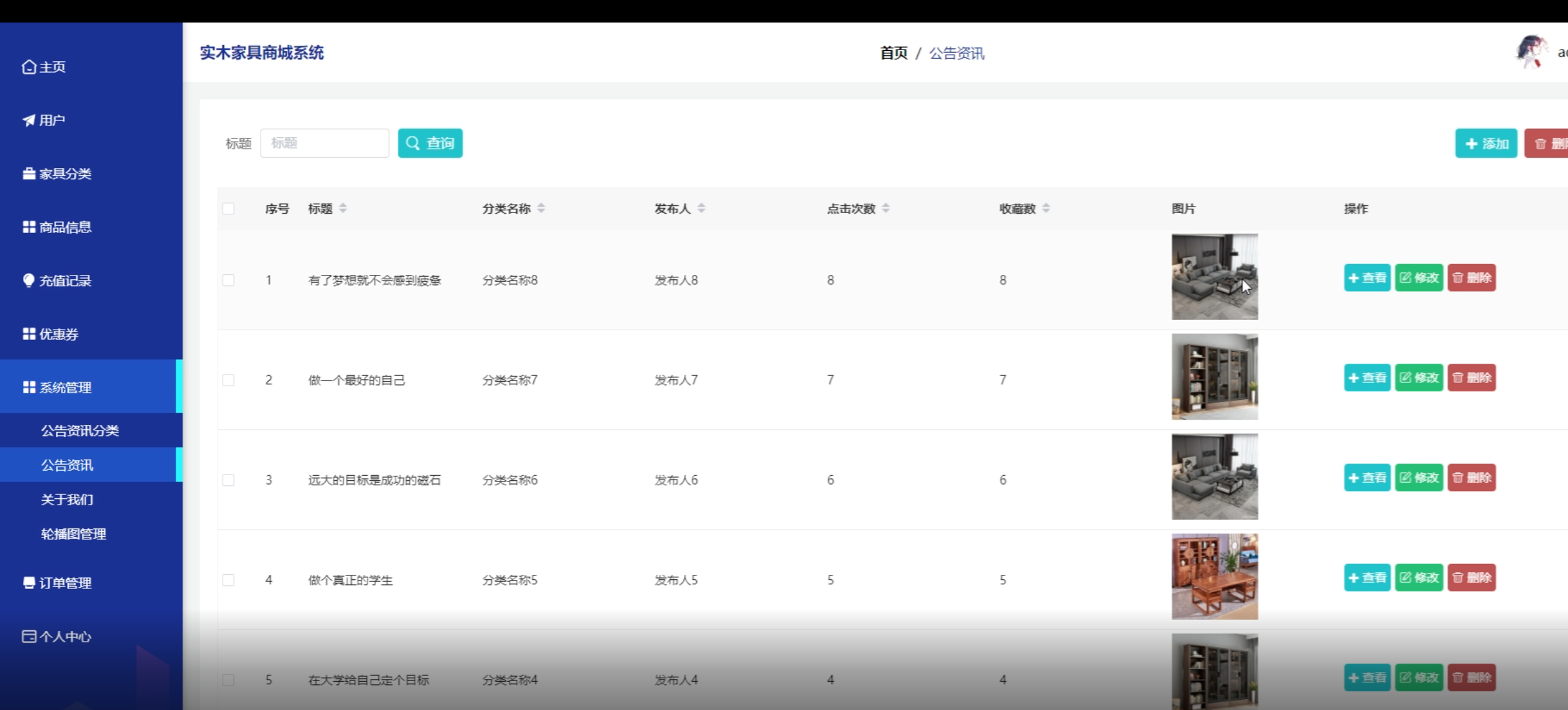Click the bulb icon for 充值记录
This screenshot has height=710, width=1568.
[28, 281]
